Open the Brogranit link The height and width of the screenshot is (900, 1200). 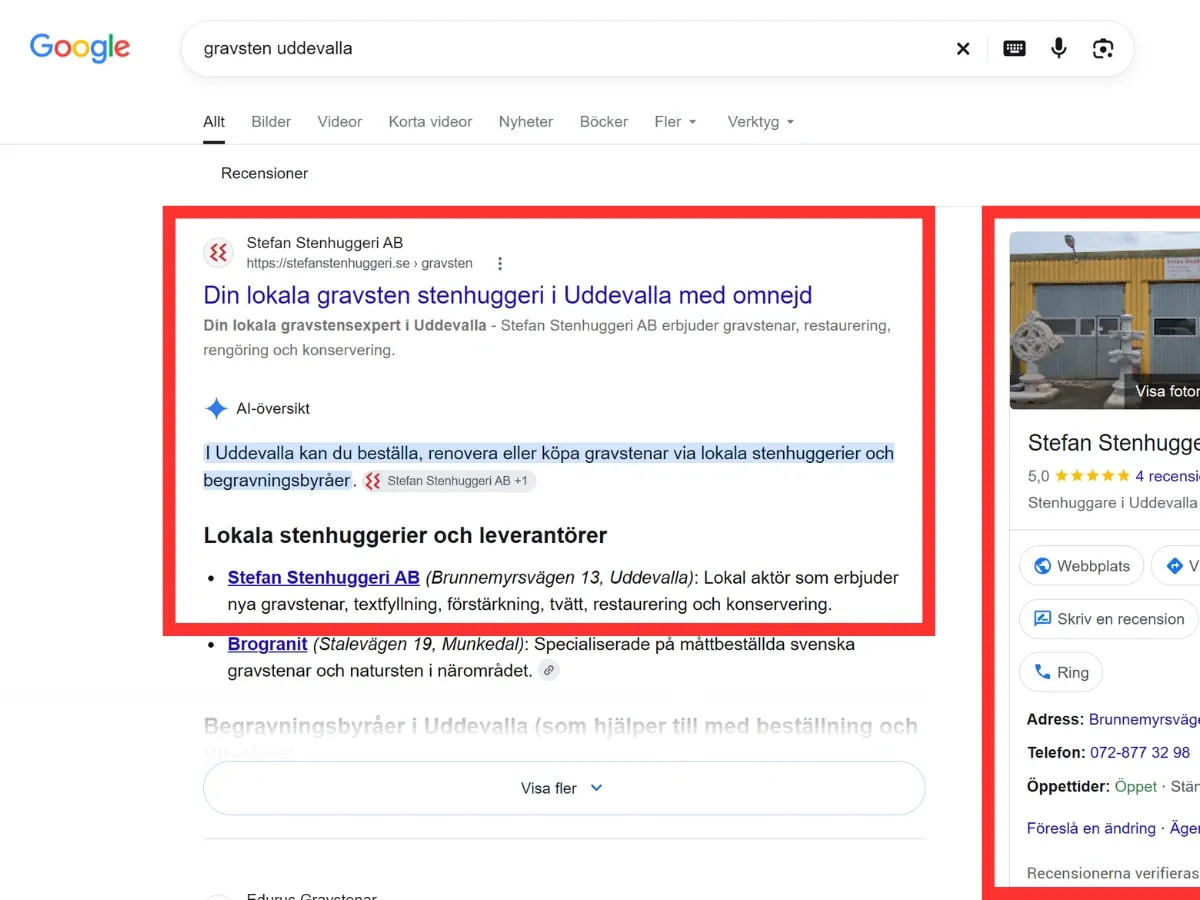[x=267, y=644]
